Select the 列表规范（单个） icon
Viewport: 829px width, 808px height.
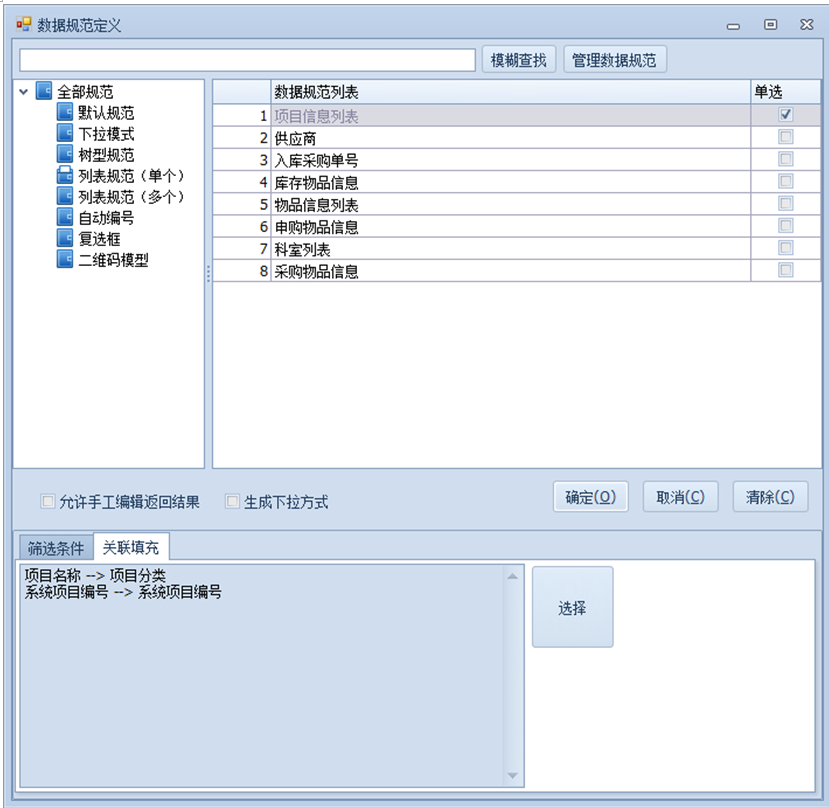click(x=65, y=176)
